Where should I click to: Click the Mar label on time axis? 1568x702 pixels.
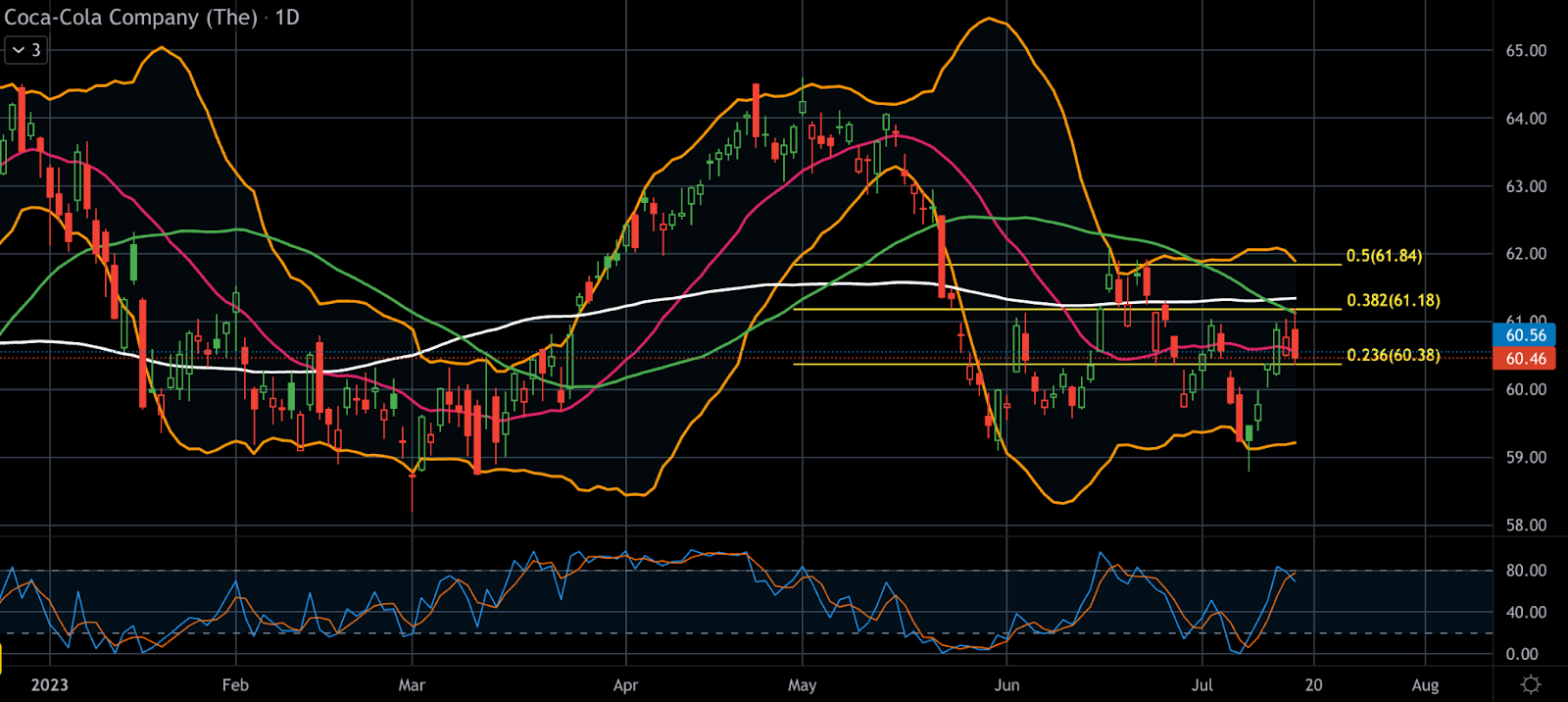(412, 685)
